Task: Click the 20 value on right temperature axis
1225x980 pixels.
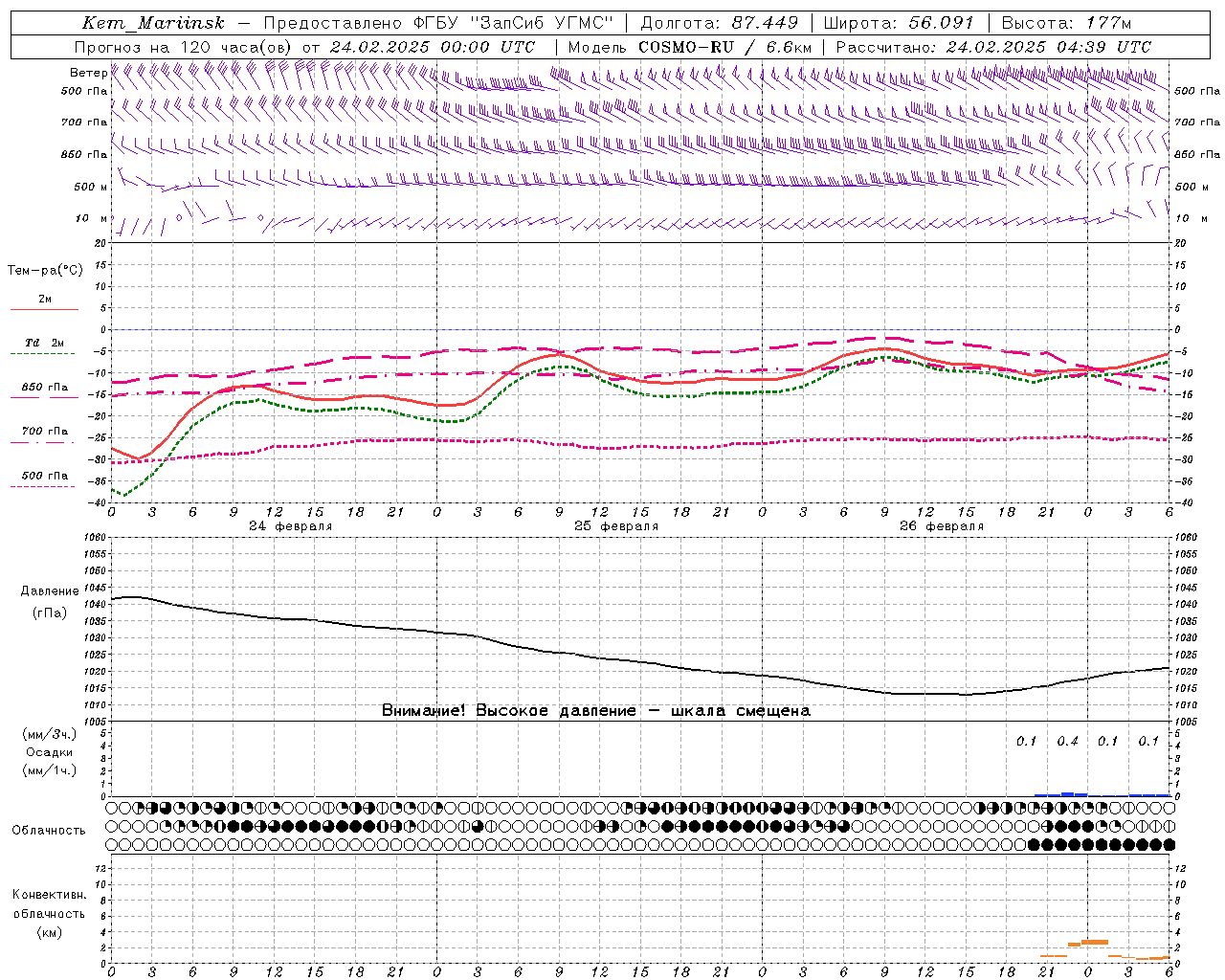Action: [1181, 243]
